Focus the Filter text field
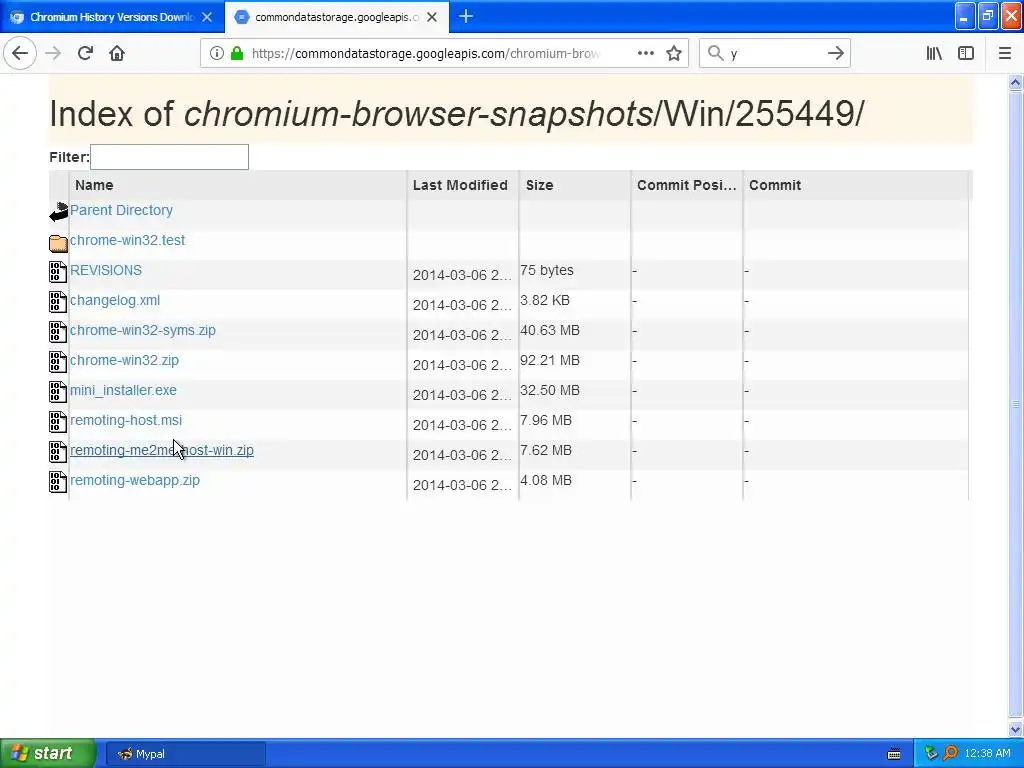Image resolution: width=1024 pixels, height=768 pixels. 169,157
